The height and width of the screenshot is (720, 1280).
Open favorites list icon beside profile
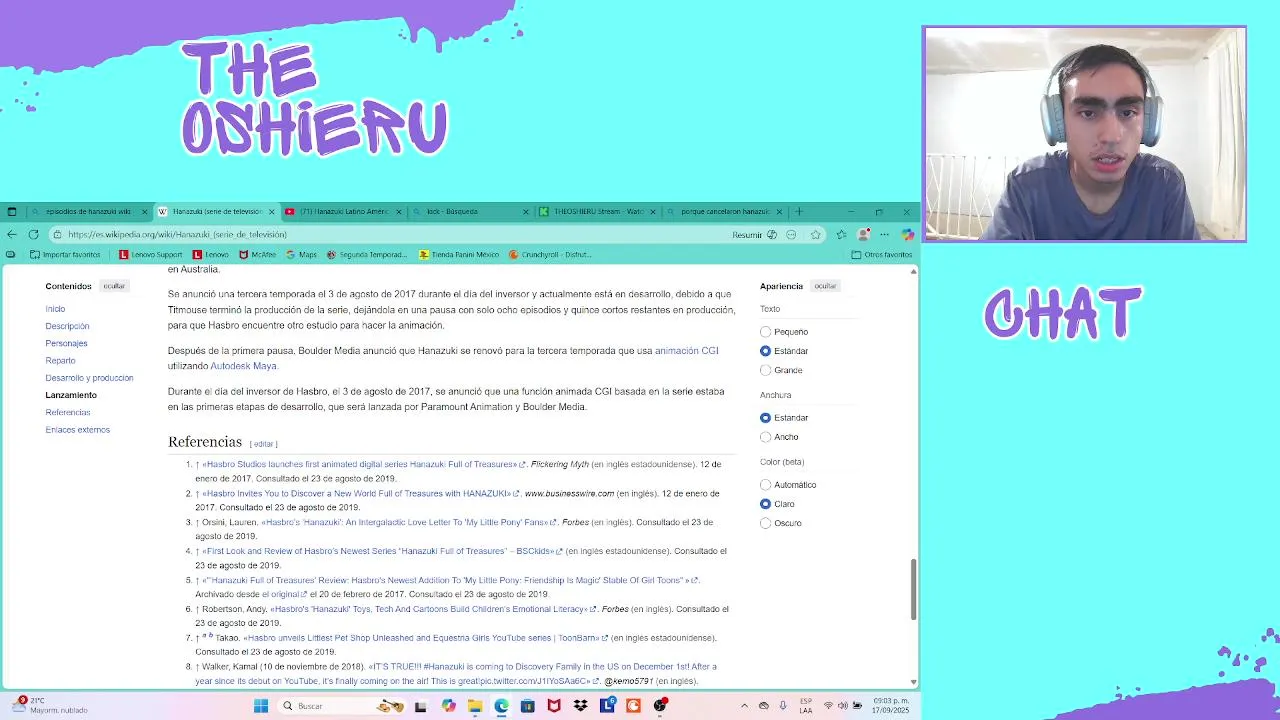841,235
